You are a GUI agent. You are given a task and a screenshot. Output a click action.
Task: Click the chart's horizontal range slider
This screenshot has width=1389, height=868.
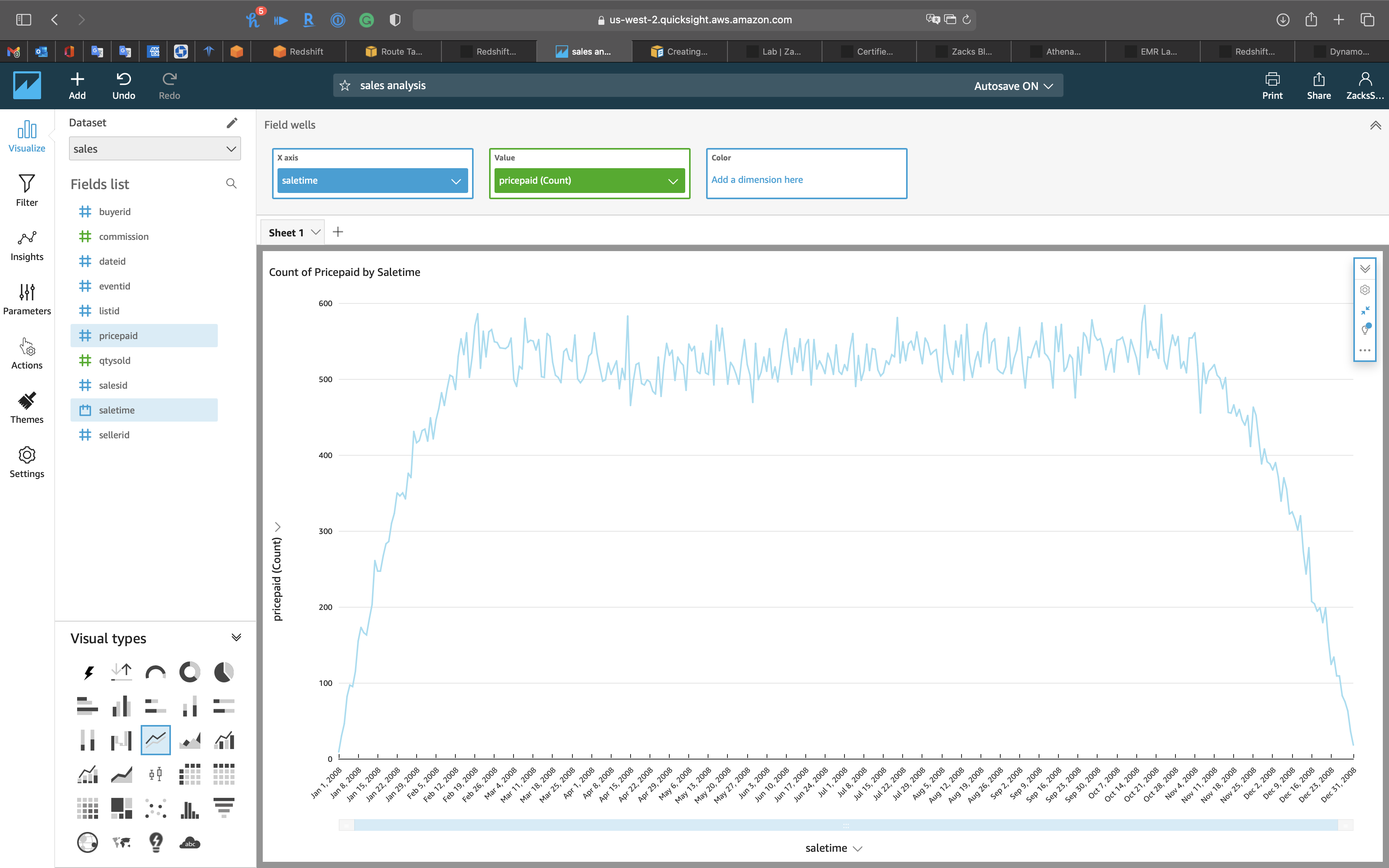coord(846,825)
